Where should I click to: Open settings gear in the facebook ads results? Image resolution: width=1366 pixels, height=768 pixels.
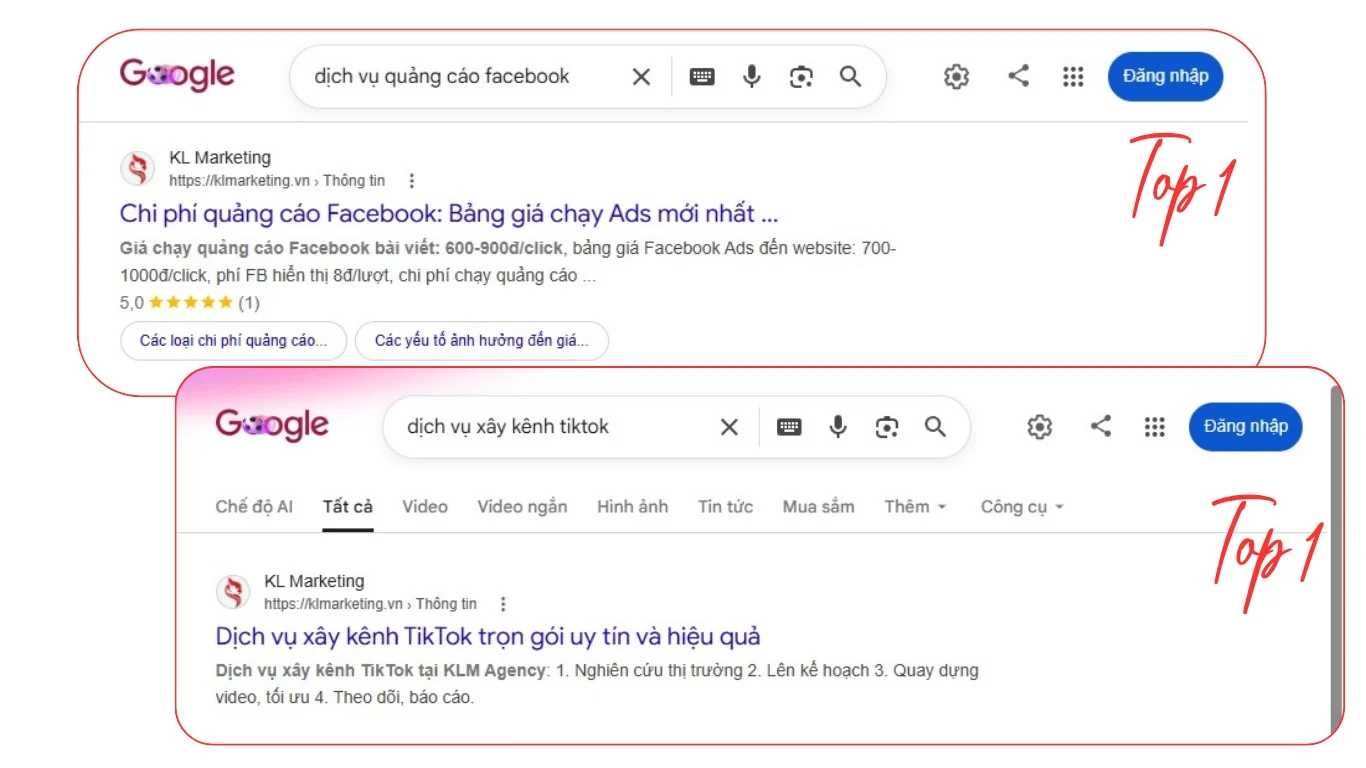click(957, 76)
